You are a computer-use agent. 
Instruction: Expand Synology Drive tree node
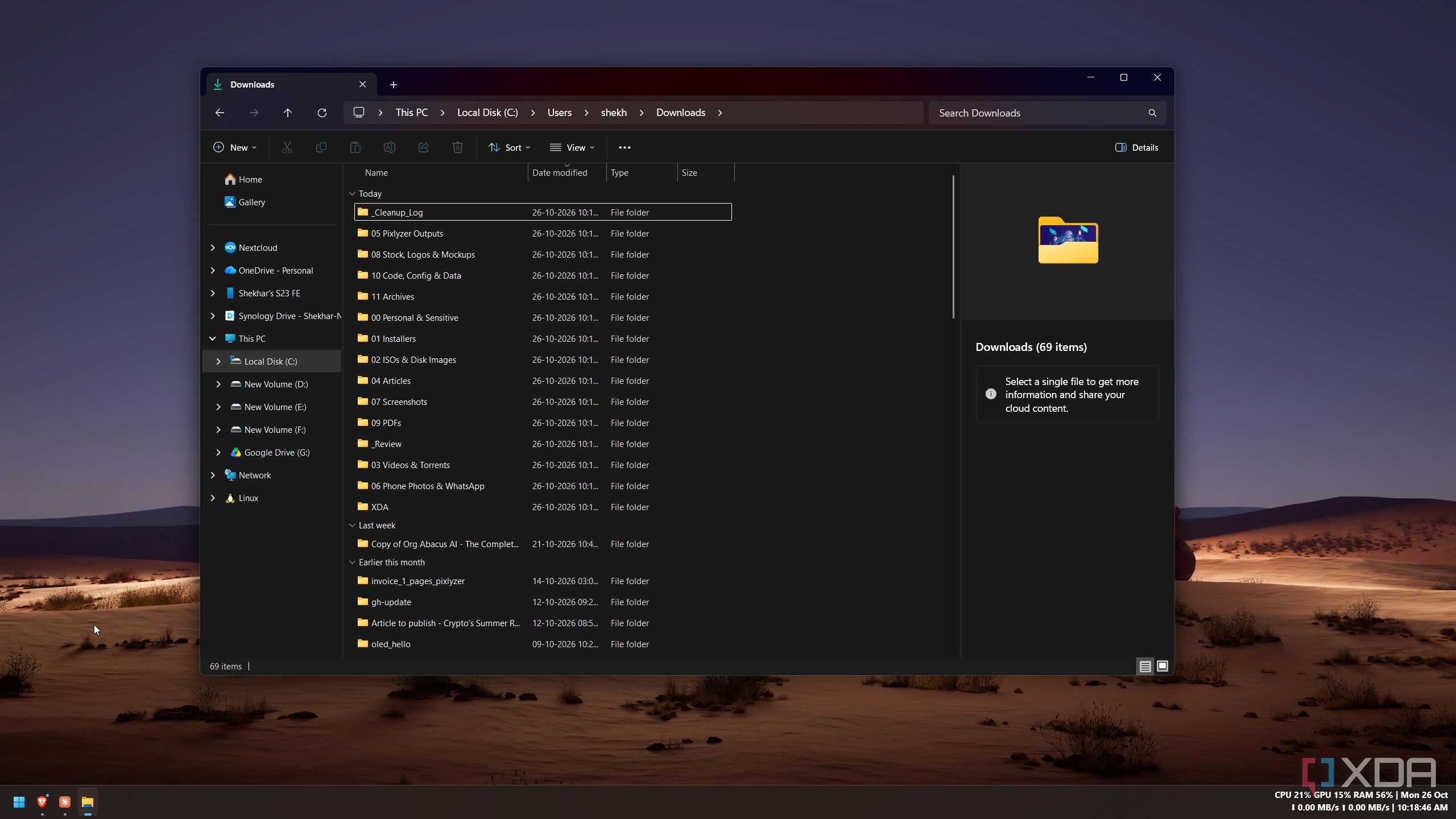click(213, 316)
